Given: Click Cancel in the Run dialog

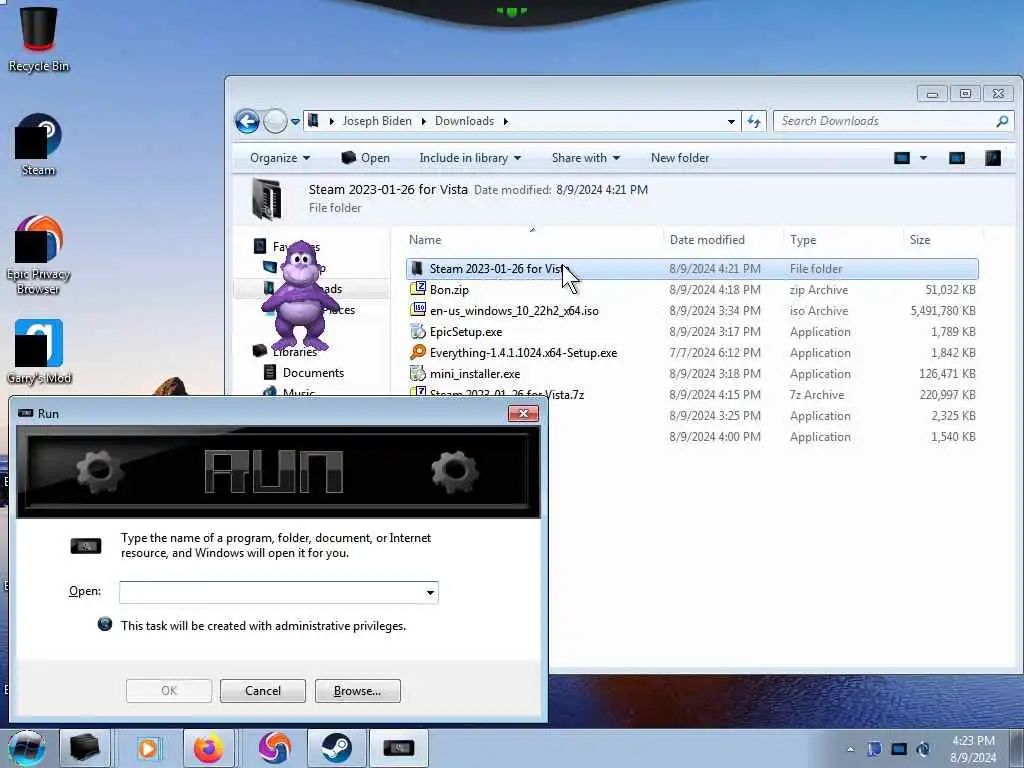Looking at the screenshot, I should point(263,691).
